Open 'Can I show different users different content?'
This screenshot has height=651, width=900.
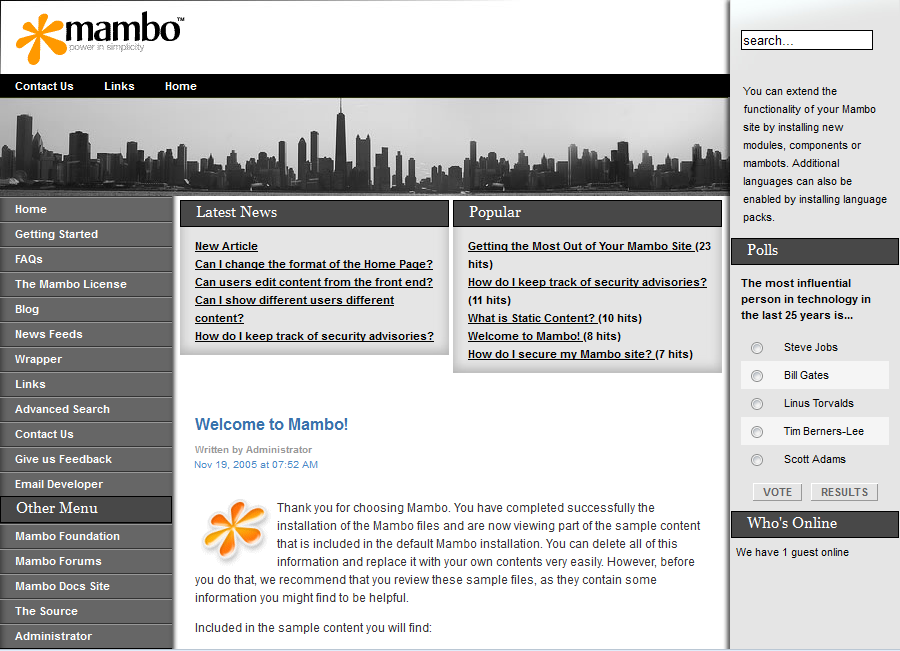[x=294, y=309]
